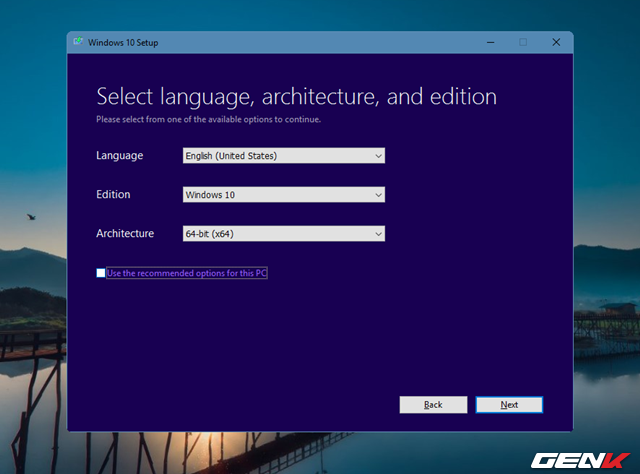The width and height of the screenshot is (640, 474).
Task: Open the Edition dropdown showing Windows 10
Action: pyautogui.click(x=284, y=195)
